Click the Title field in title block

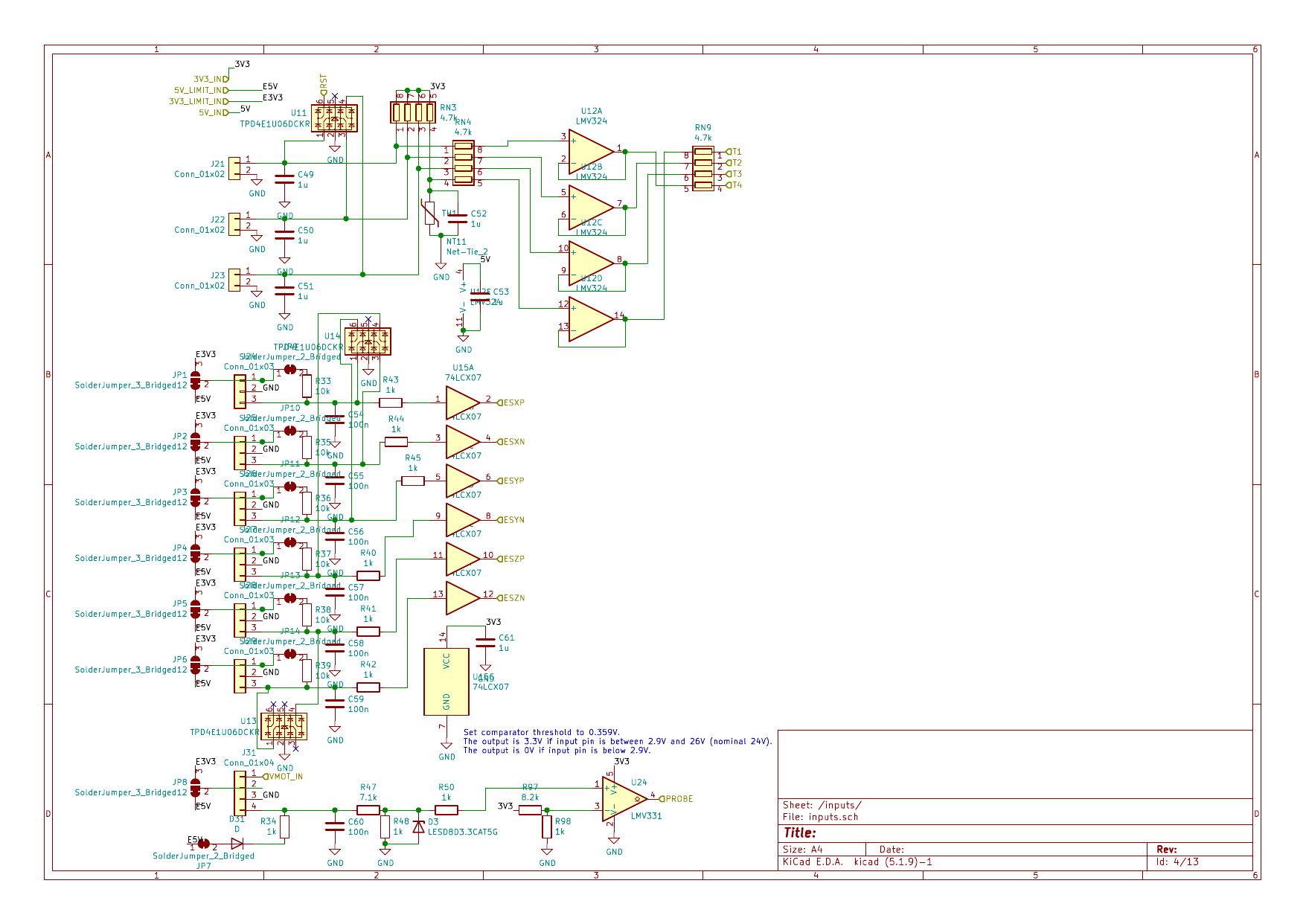point(800,833)
